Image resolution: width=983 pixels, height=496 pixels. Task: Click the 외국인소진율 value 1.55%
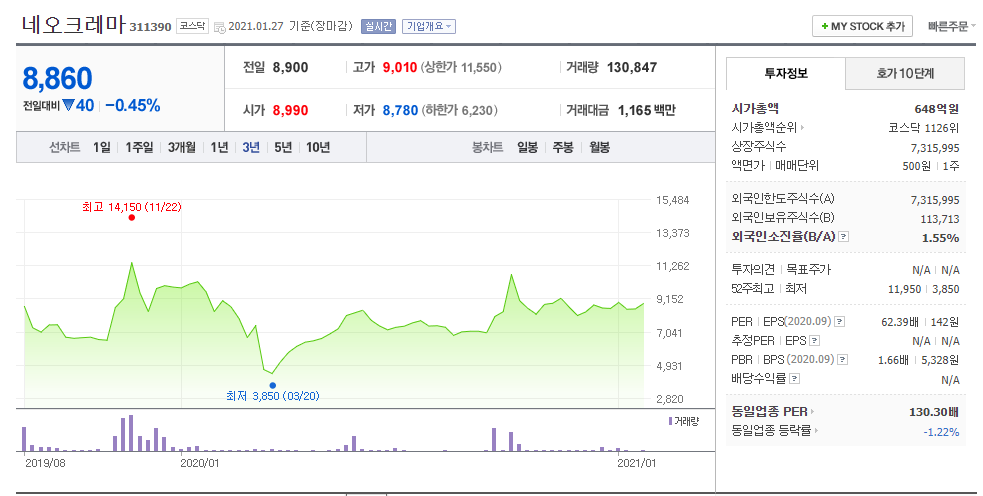940,238
